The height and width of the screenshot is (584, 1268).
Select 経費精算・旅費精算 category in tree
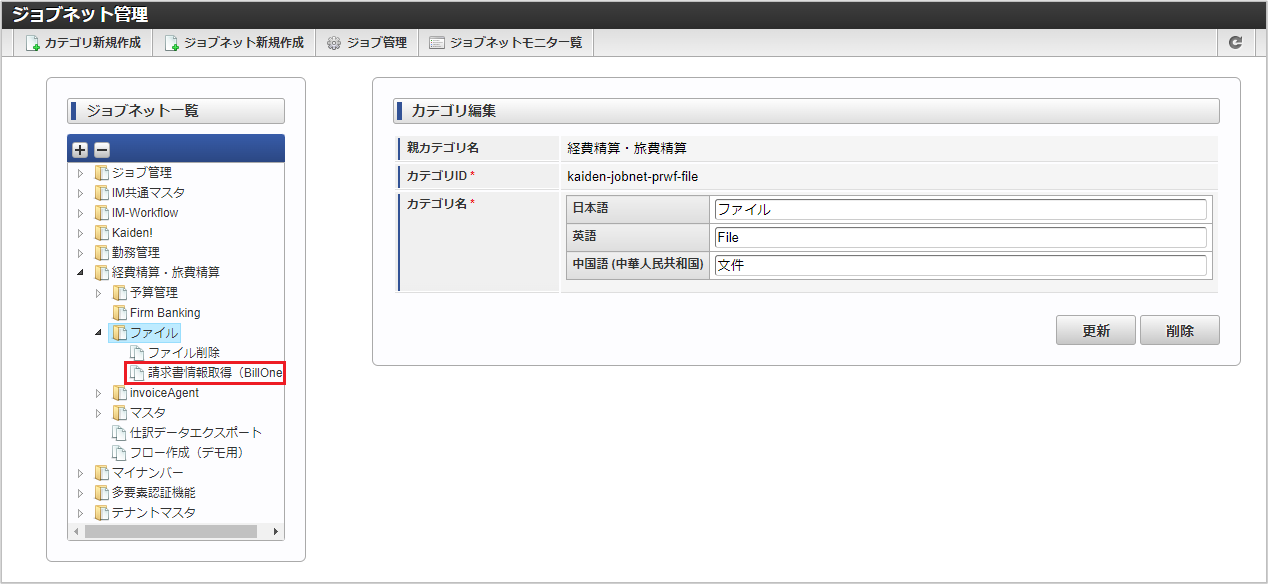point(166,273)
